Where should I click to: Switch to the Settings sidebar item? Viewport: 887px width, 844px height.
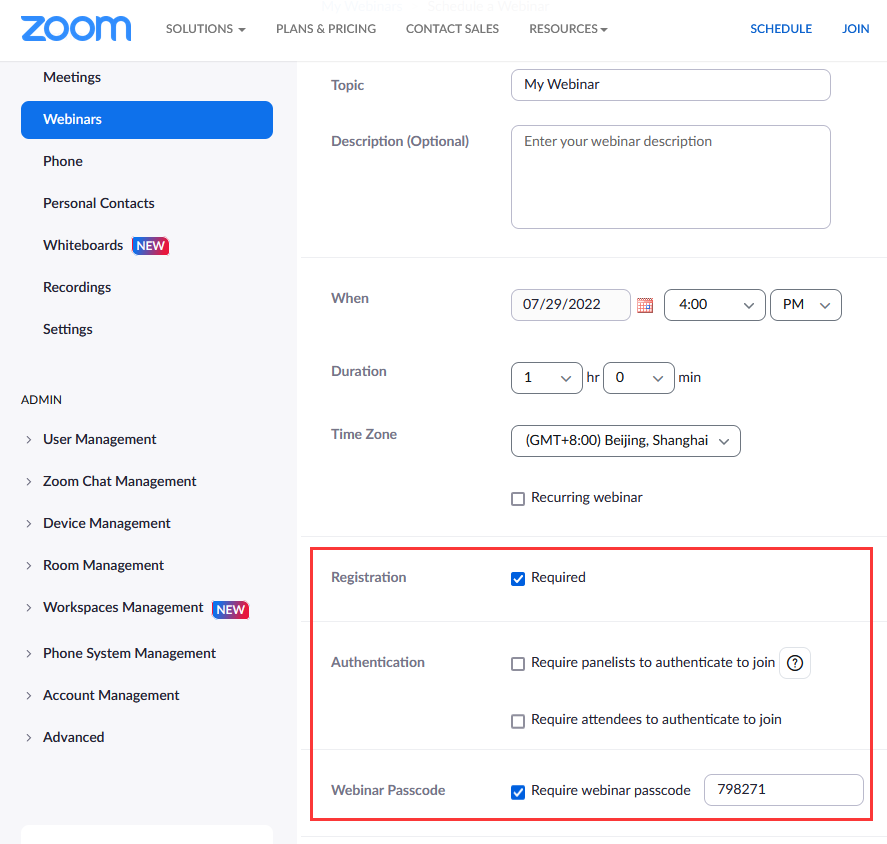67,329
